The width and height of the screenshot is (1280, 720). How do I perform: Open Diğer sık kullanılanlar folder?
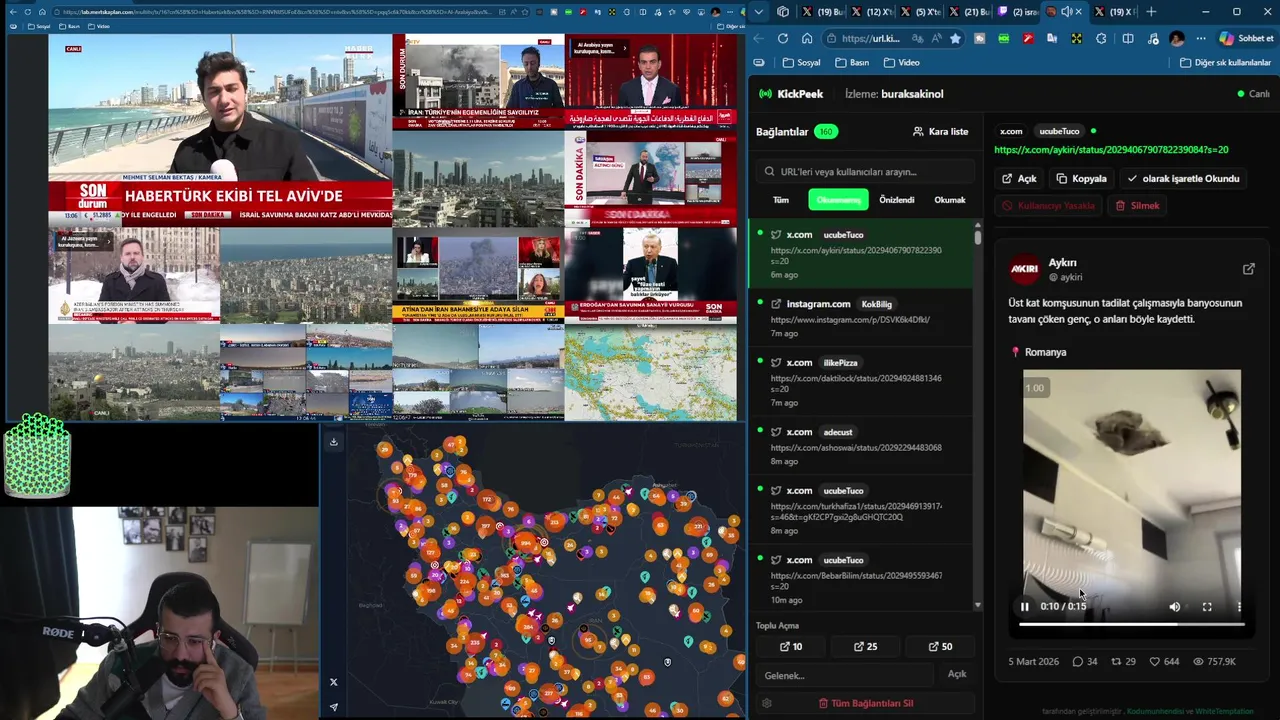coord(1225,62)
